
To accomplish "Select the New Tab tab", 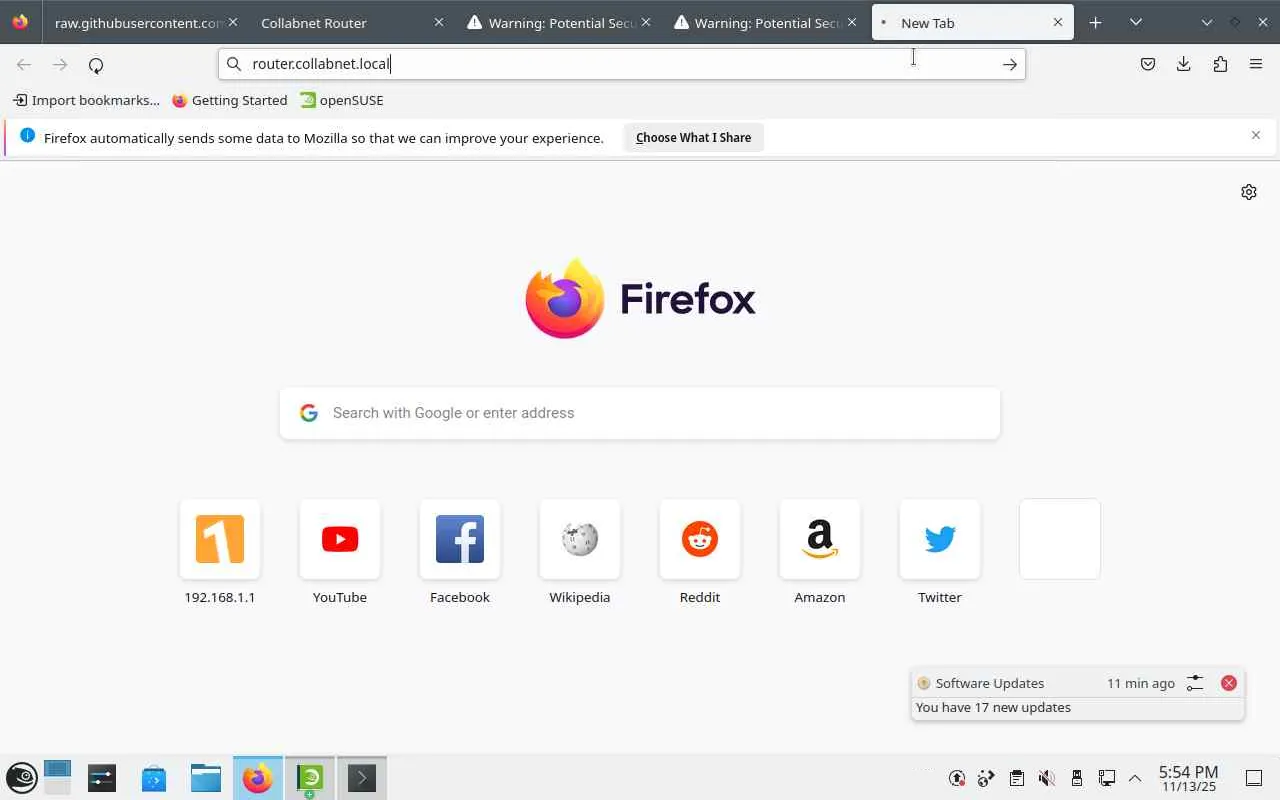I will (973, 22).
